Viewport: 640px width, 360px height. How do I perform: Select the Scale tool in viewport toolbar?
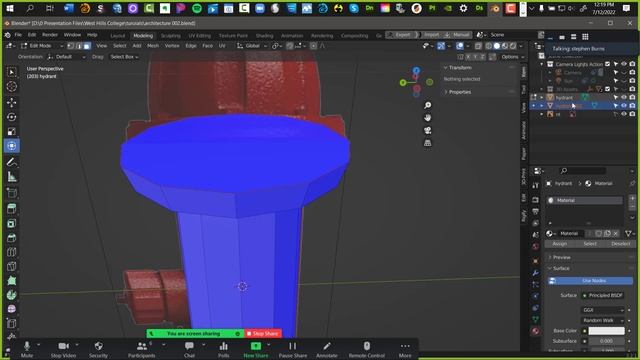point(12,131)
